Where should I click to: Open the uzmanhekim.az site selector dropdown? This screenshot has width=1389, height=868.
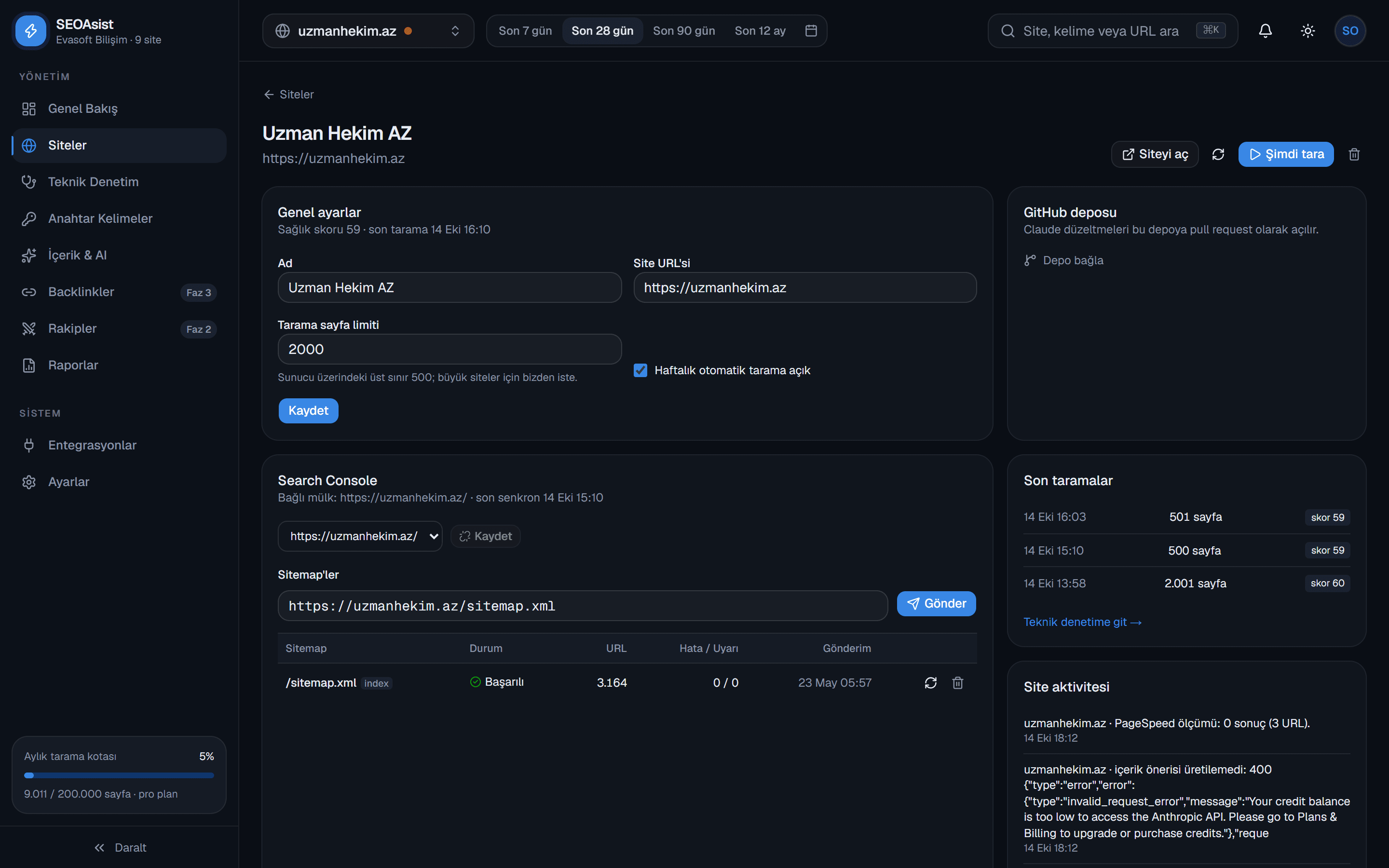[368, 30]
